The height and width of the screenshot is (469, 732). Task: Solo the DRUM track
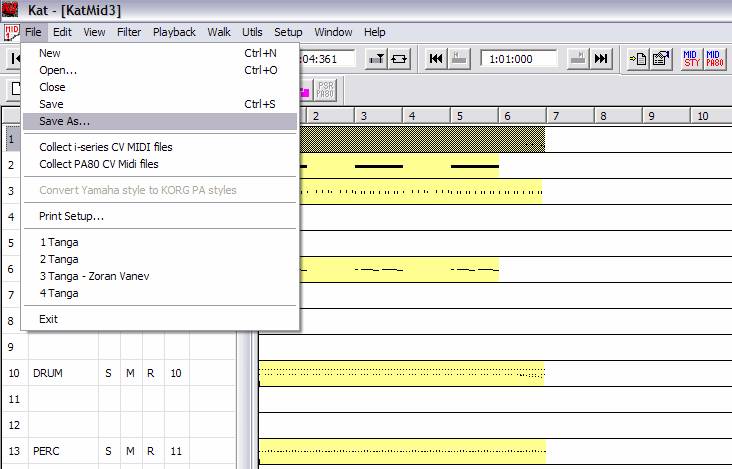click(109, 373)
